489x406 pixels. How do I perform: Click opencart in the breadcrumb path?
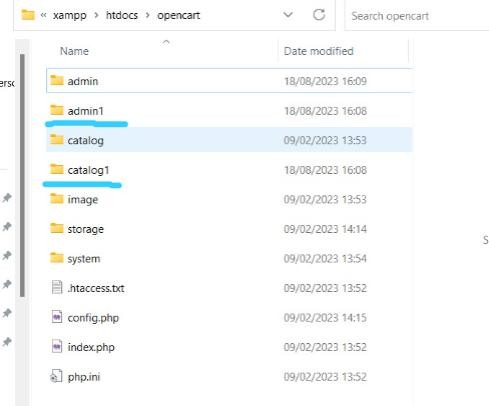click(x=179, y=15)
